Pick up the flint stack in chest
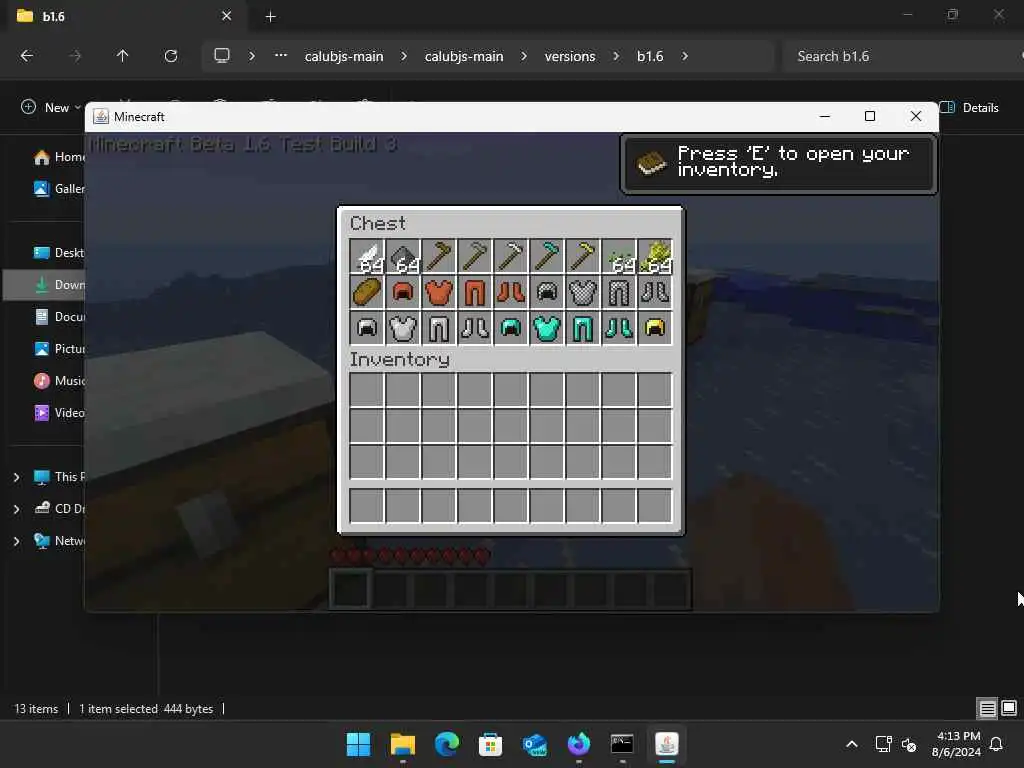 point(403,256)
